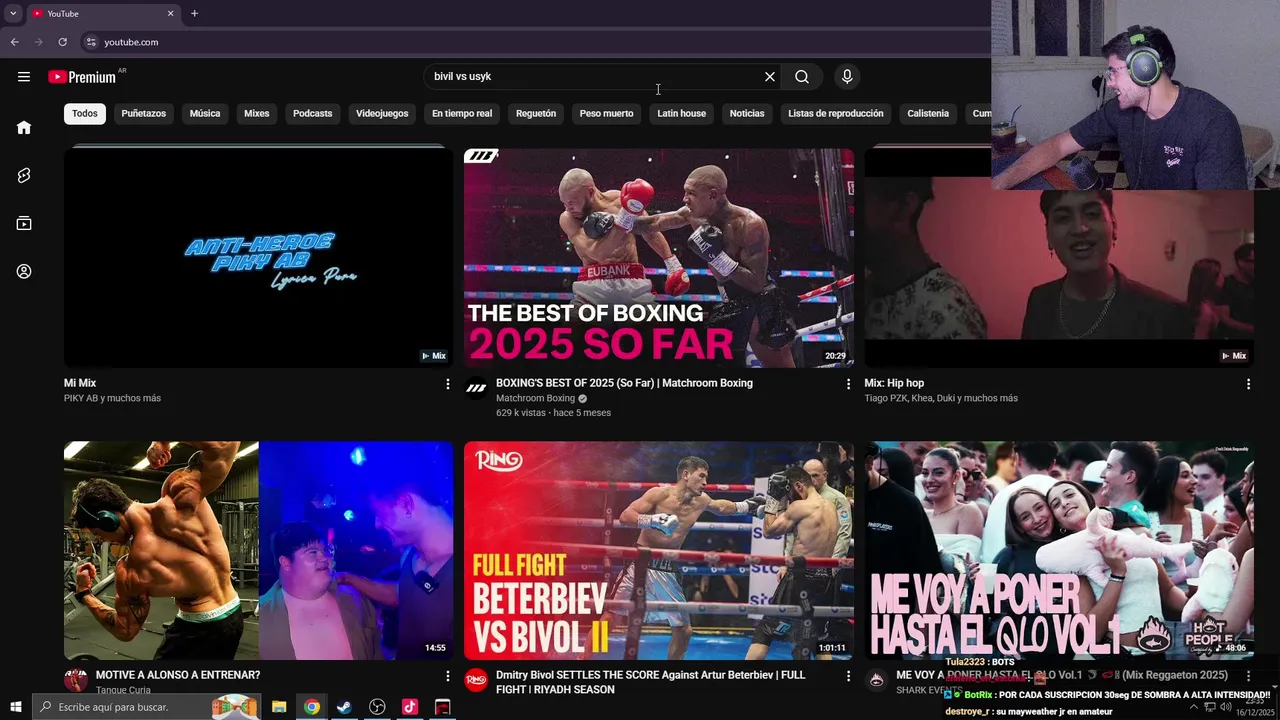The width and height of the screenshot is (1280, 720).
Task: Open the SHARK EVENTS channel avatar
Action: pyautogui.click(x=876, y=681)
